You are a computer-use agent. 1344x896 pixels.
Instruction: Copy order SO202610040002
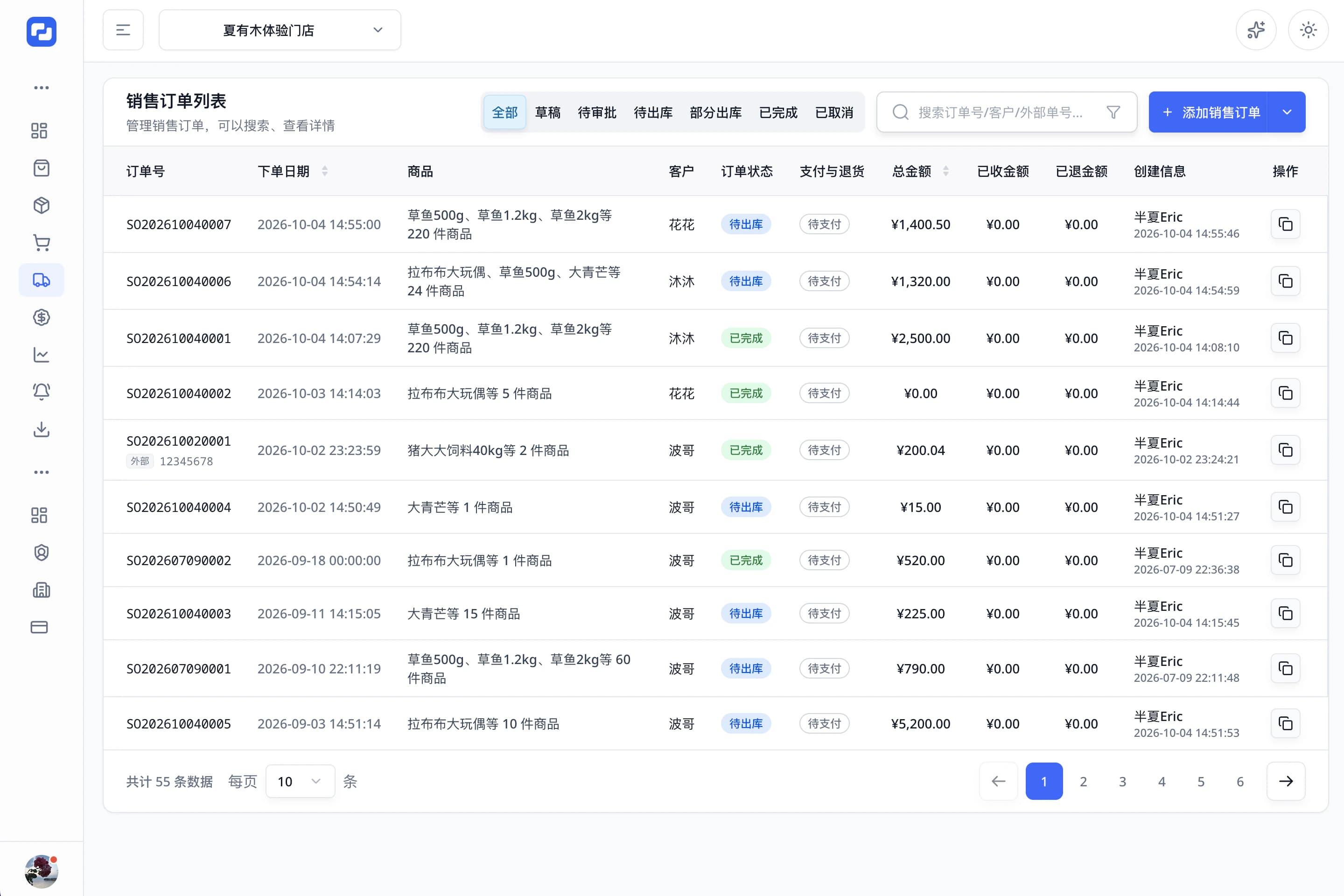[1285, 393]
